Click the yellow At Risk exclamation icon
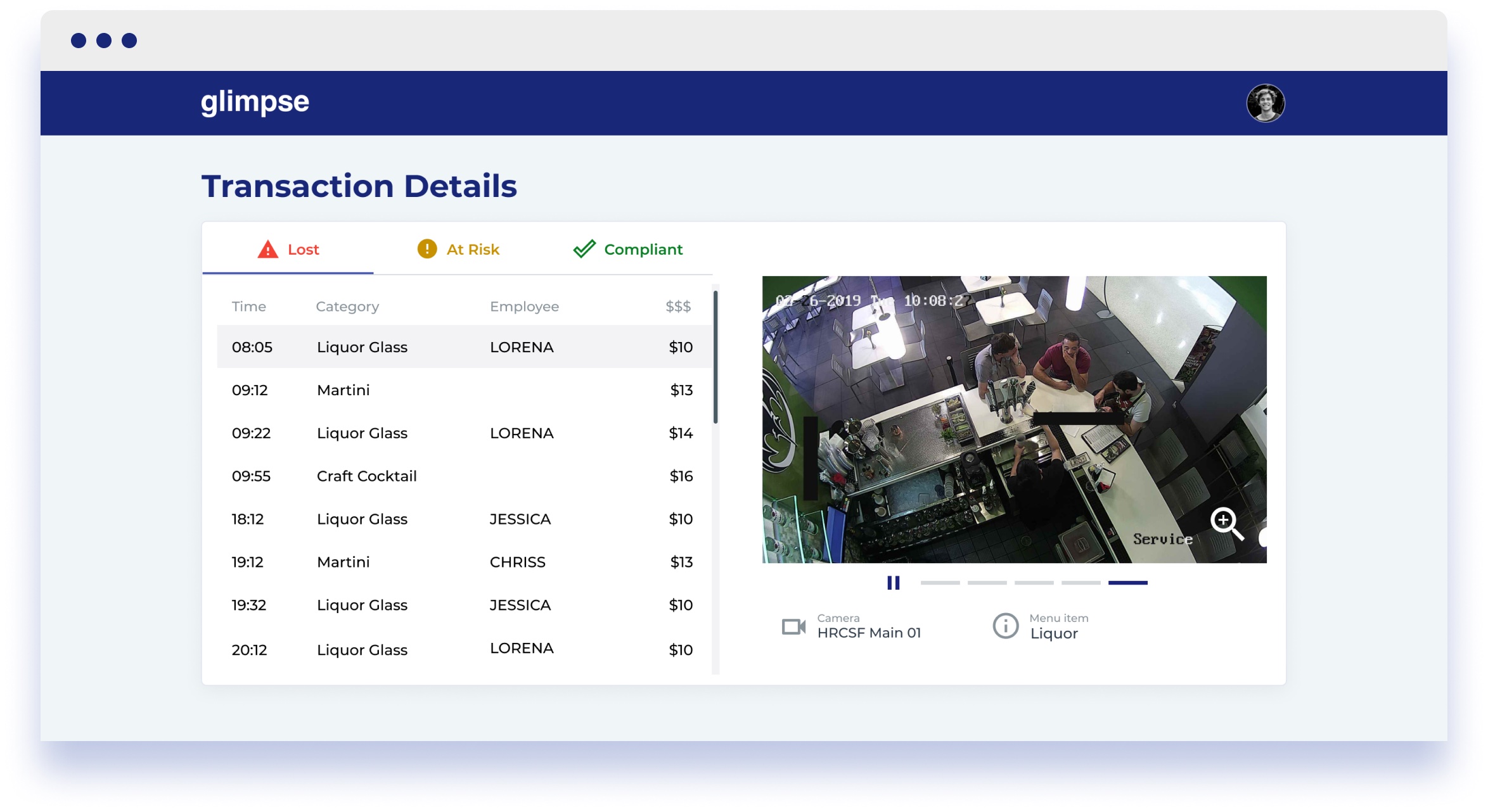The width and height of the screenshot is (1488, 812). 427,249
